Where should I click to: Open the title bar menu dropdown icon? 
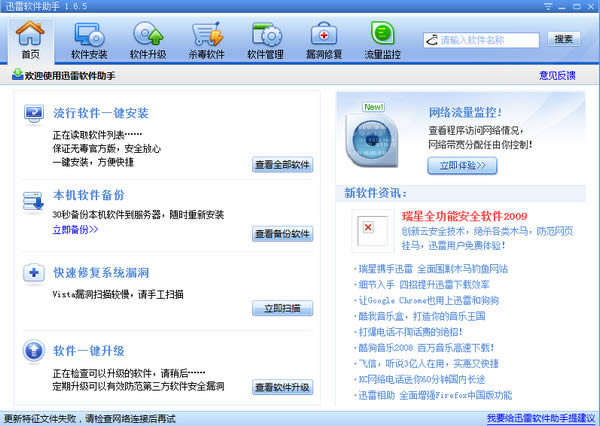coord(548,7)
